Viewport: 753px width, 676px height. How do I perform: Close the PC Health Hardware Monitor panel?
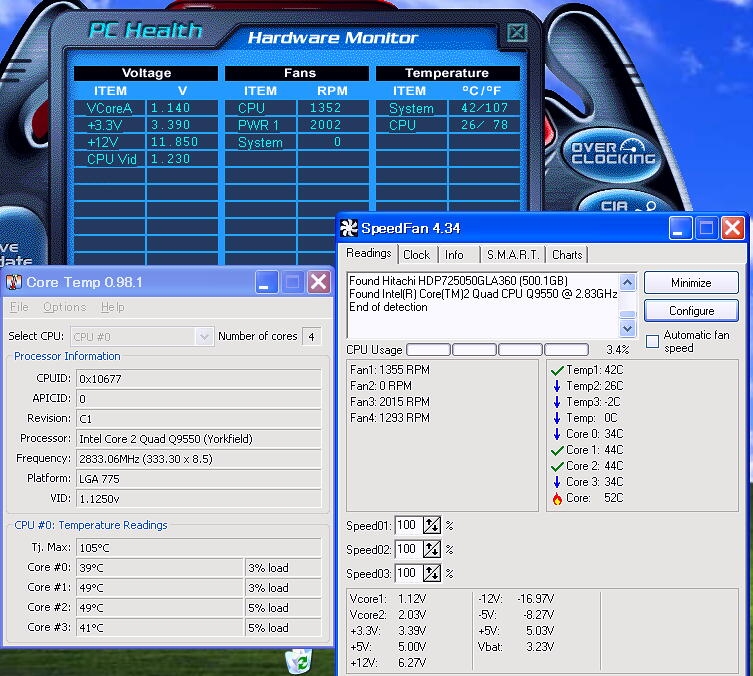pyautogui.click(x=516, y=32)
